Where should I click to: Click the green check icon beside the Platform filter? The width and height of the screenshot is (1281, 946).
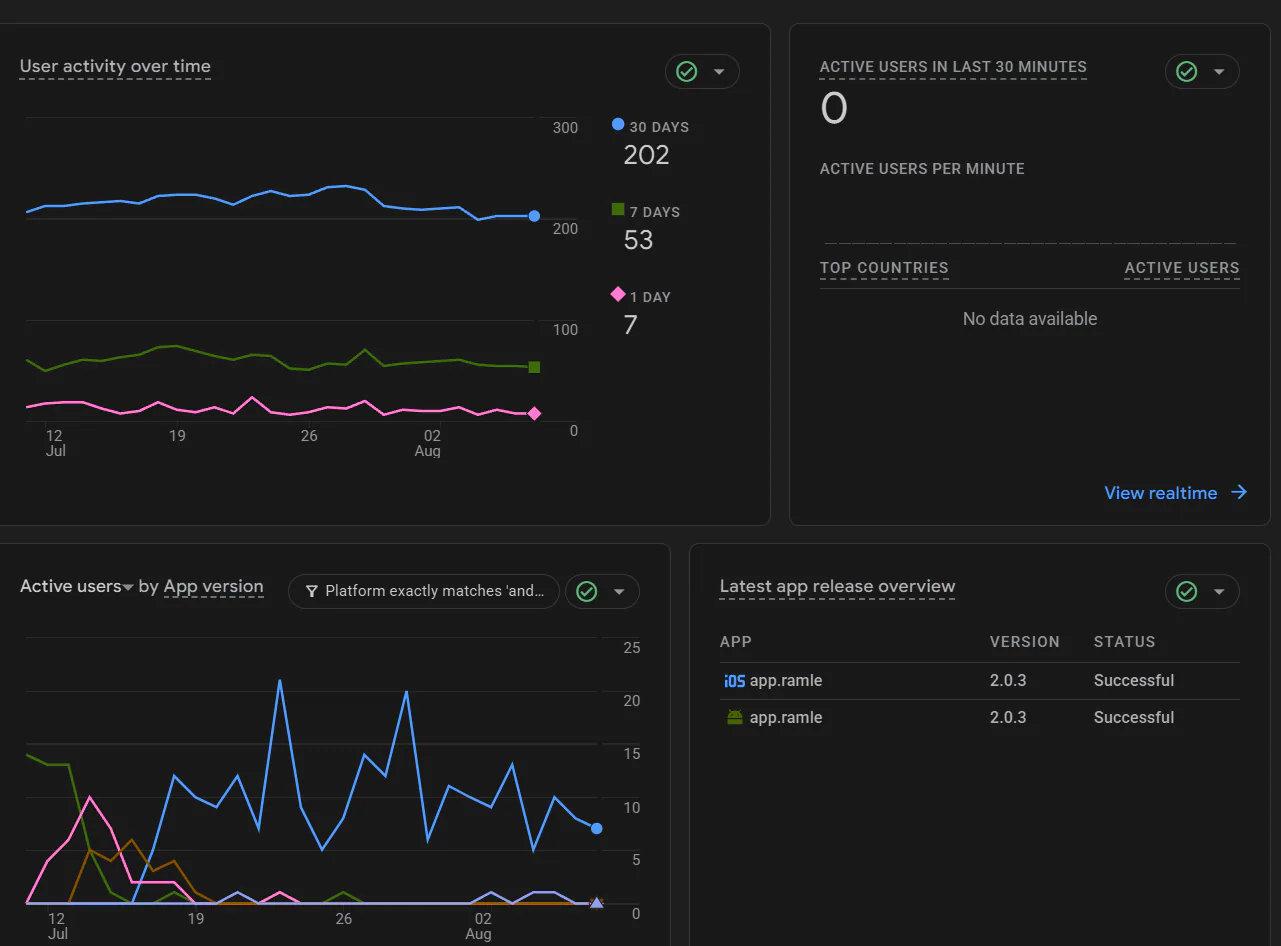586,592
